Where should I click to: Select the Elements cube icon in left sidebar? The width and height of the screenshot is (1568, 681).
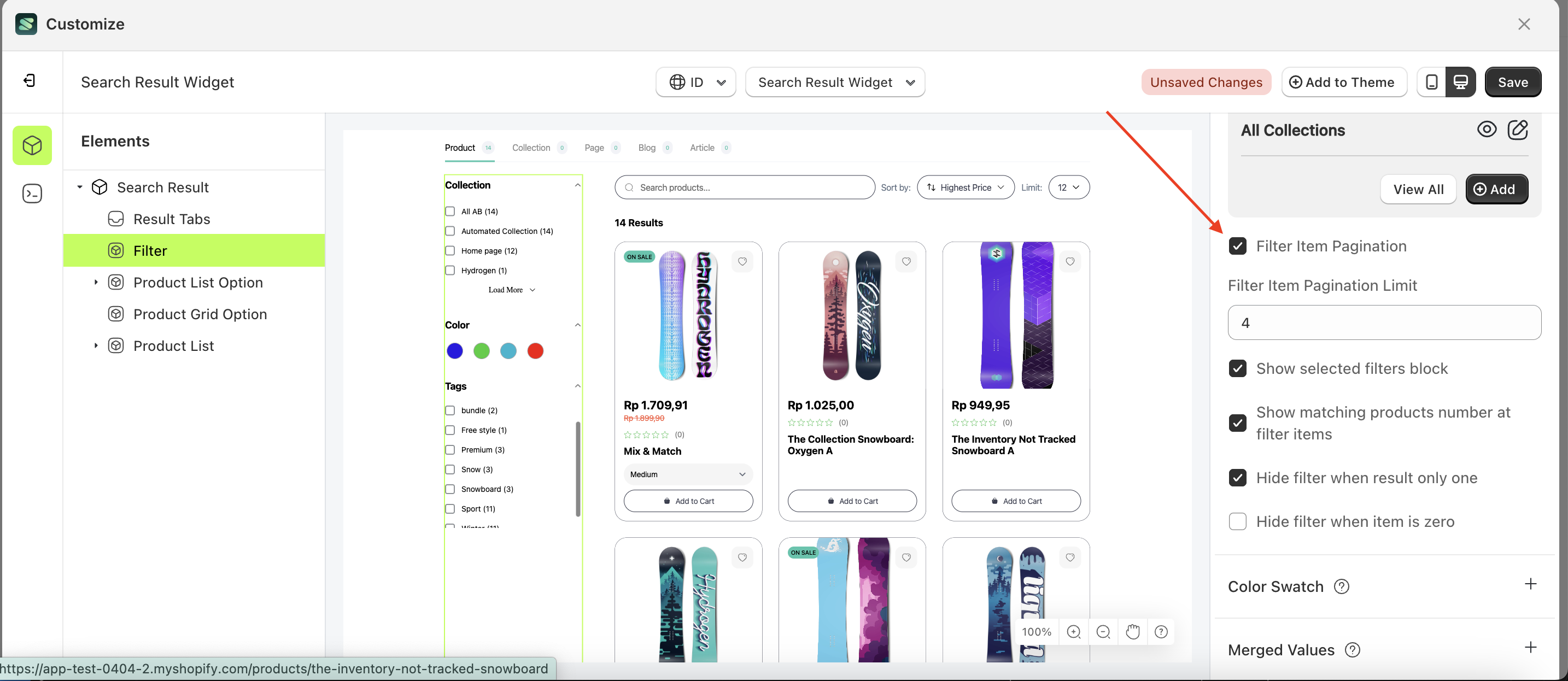point(32,145)
